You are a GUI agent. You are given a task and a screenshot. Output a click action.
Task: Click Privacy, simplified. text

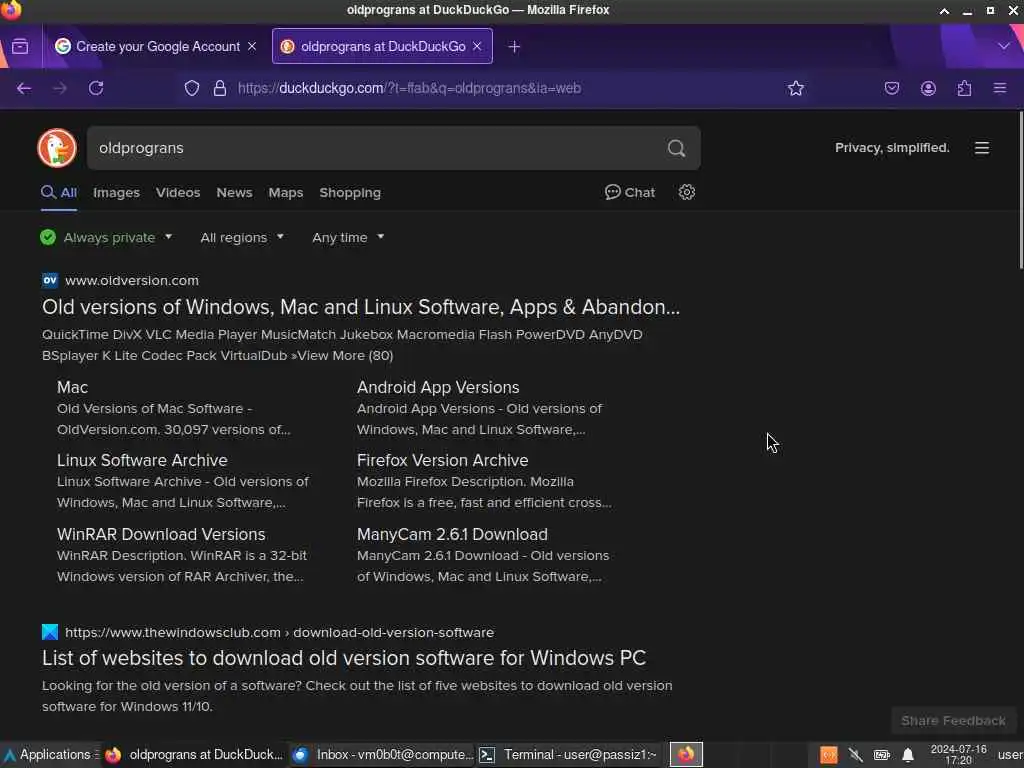[x=892, y=148]
